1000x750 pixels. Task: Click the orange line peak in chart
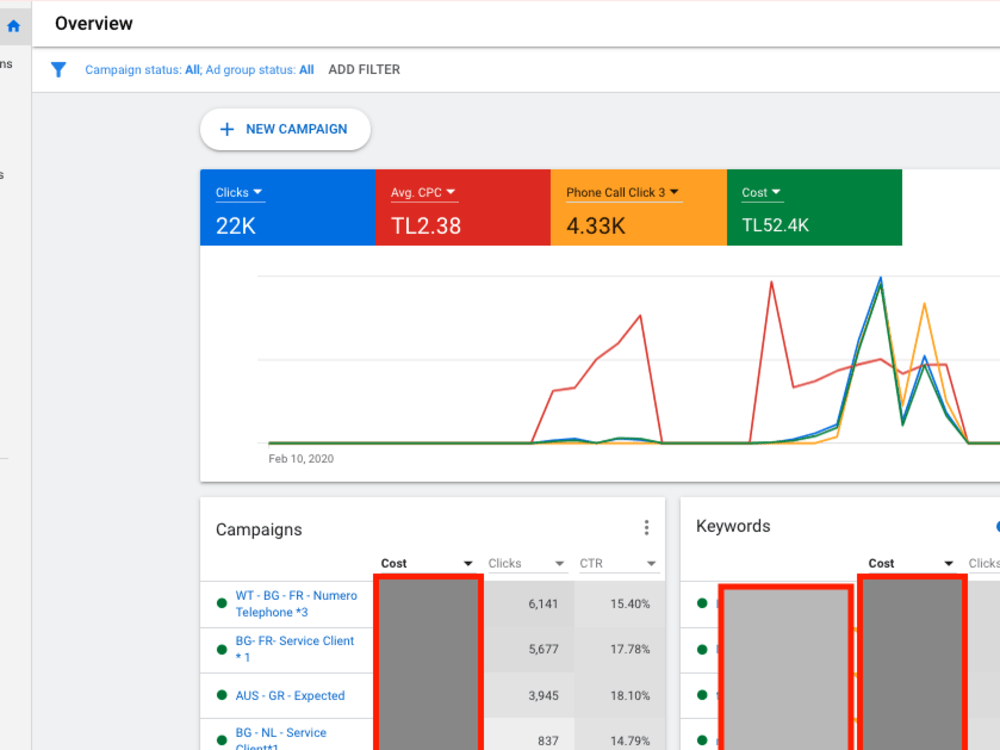click(924, 304)
